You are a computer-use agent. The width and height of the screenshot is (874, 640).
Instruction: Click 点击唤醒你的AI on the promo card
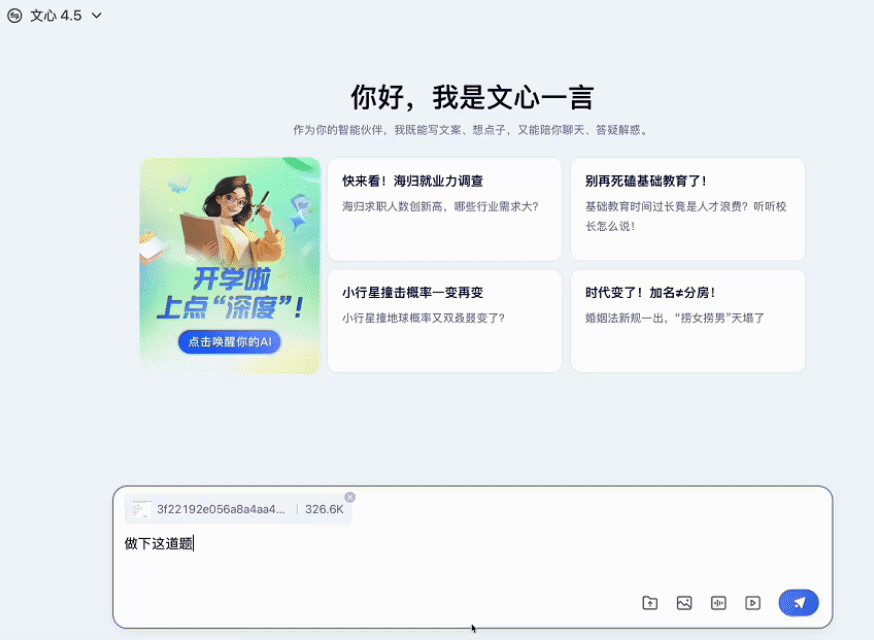tap(228, 341)
